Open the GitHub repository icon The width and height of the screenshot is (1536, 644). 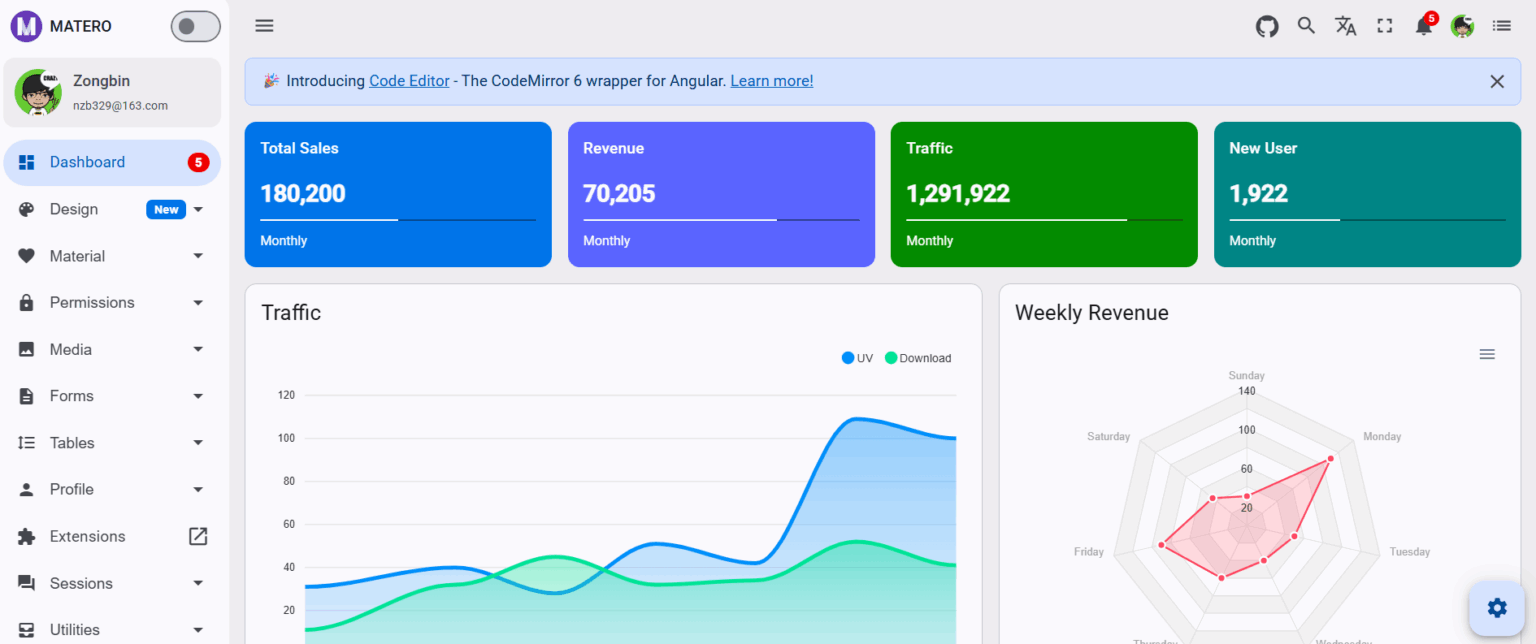pyautogui.click(x=1267, y=26)
